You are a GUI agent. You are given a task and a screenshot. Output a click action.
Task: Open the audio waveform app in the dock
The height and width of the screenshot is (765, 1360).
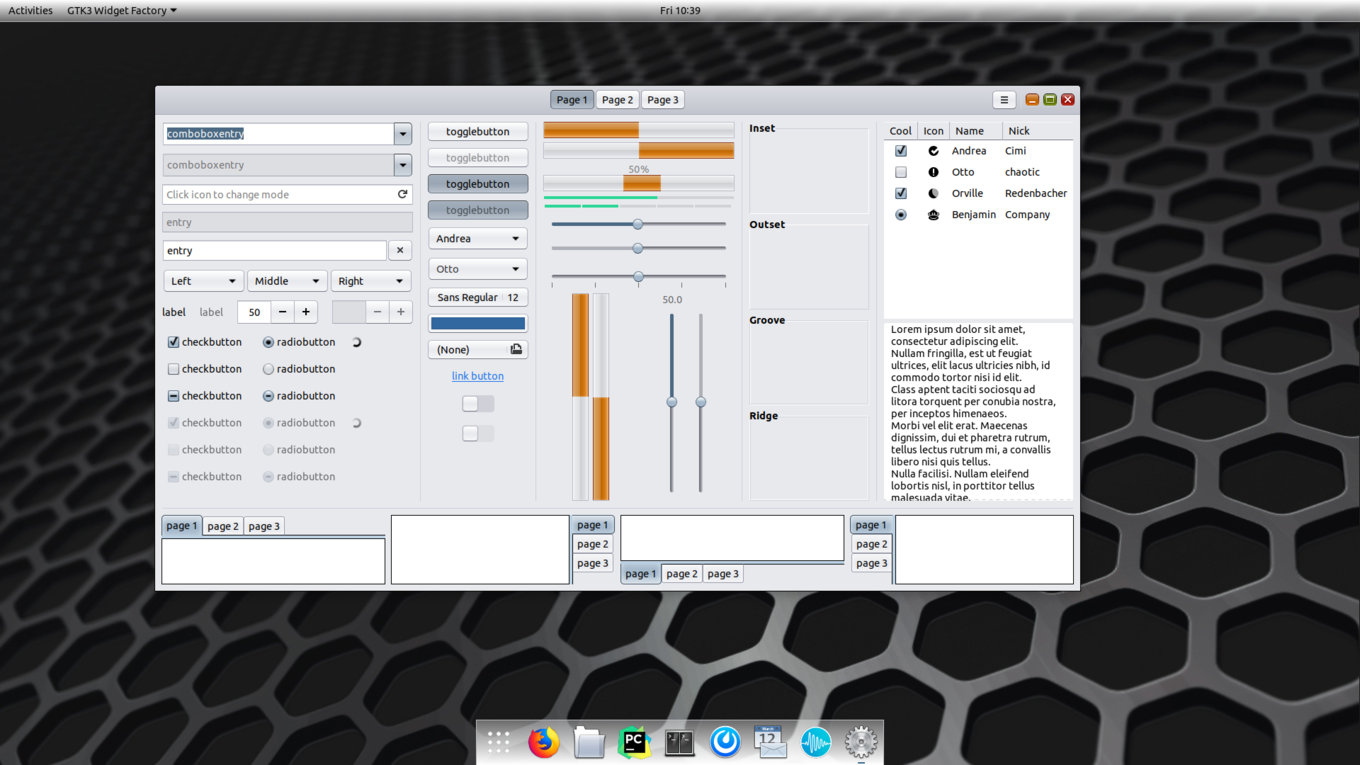815,742
